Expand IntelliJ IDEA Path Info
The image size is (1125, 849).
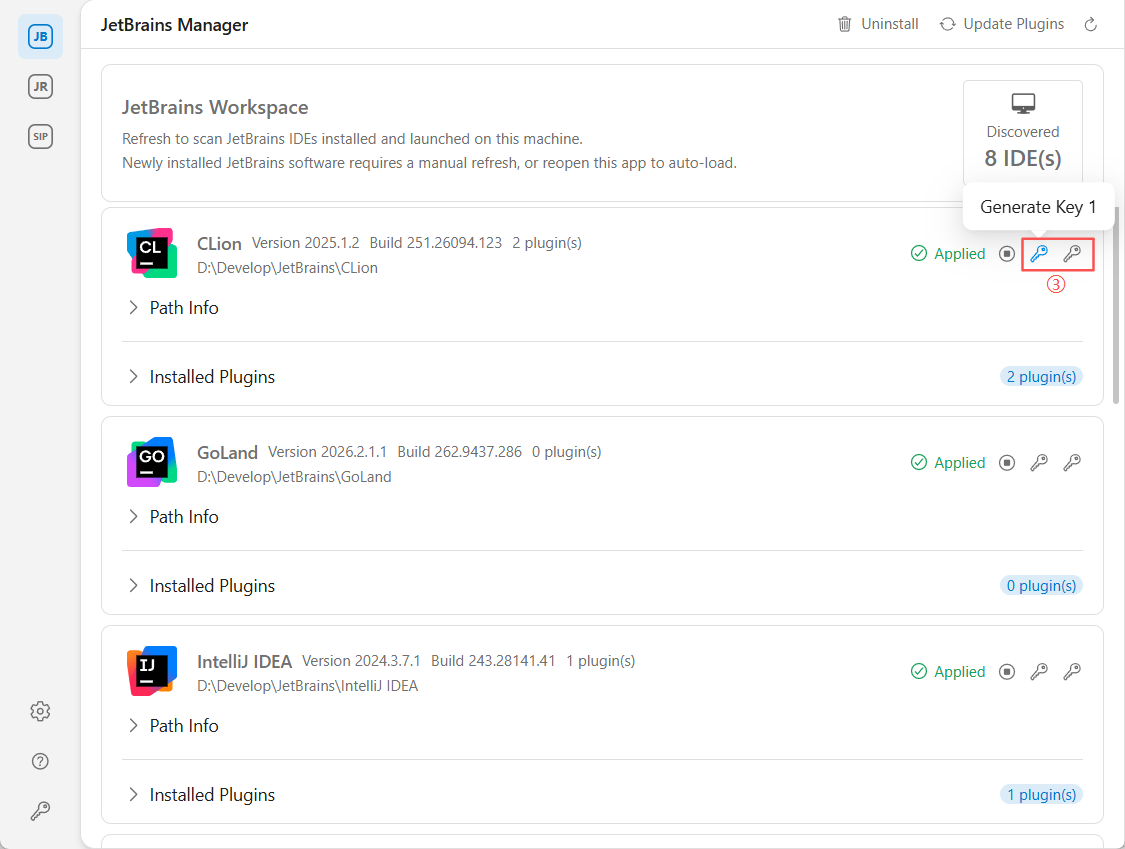tap(173, 726)
